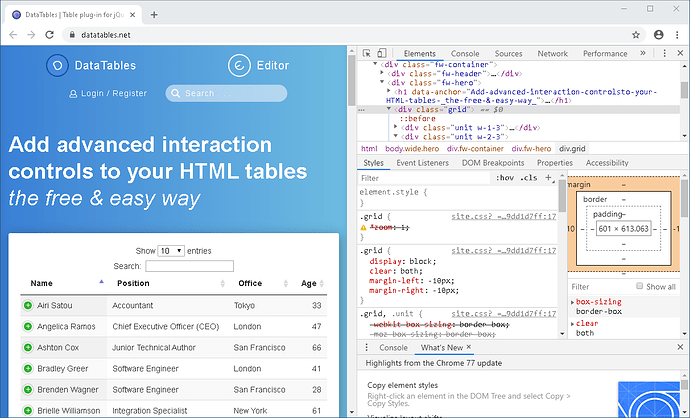Click the Styles Filter input
The width and height of the screenshot is (690, 418).
tap(424, 178)
